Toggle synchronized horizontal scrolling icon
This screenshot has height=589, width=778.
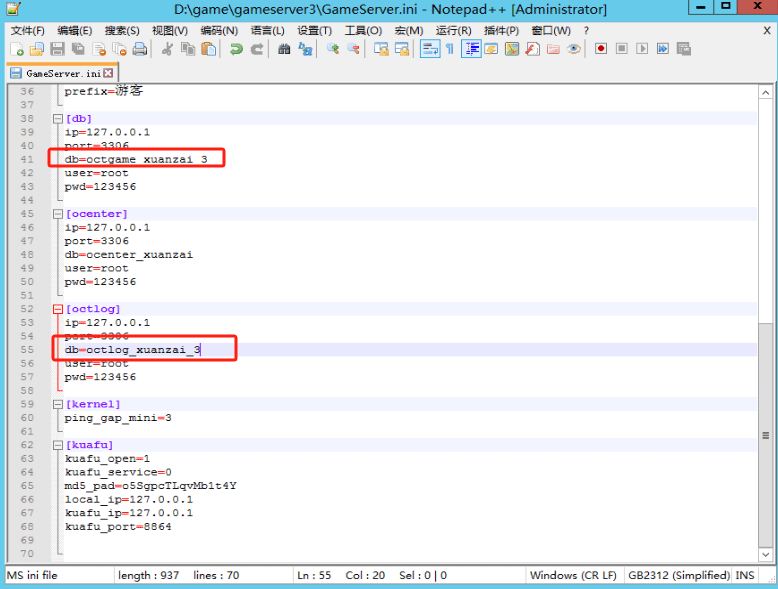coord(401,49)
